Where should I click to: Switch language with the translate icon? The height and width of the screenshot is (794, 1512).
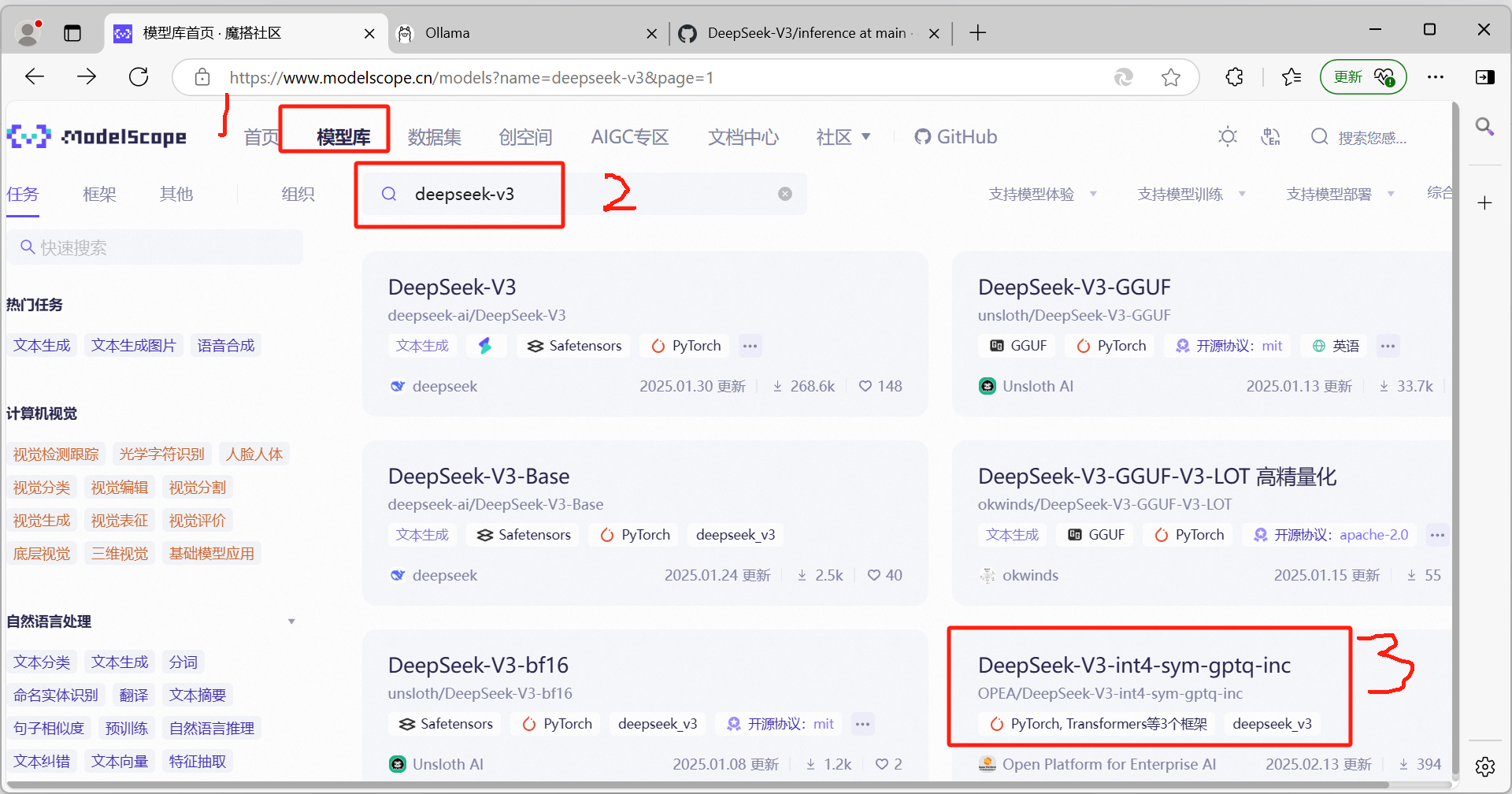(x=1270, y=136)
